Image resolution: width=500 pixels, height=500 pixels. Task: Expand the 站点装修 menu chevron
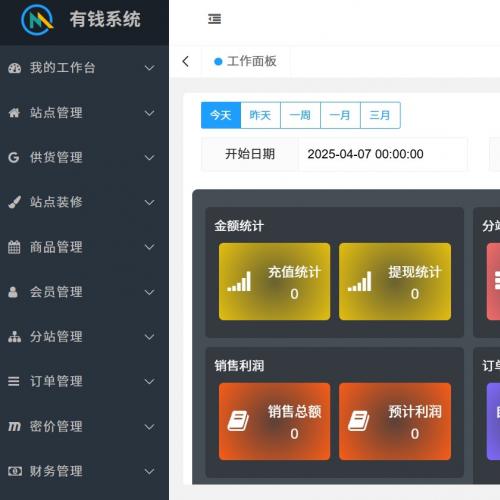pyautogui.click(x=149, y=202)
